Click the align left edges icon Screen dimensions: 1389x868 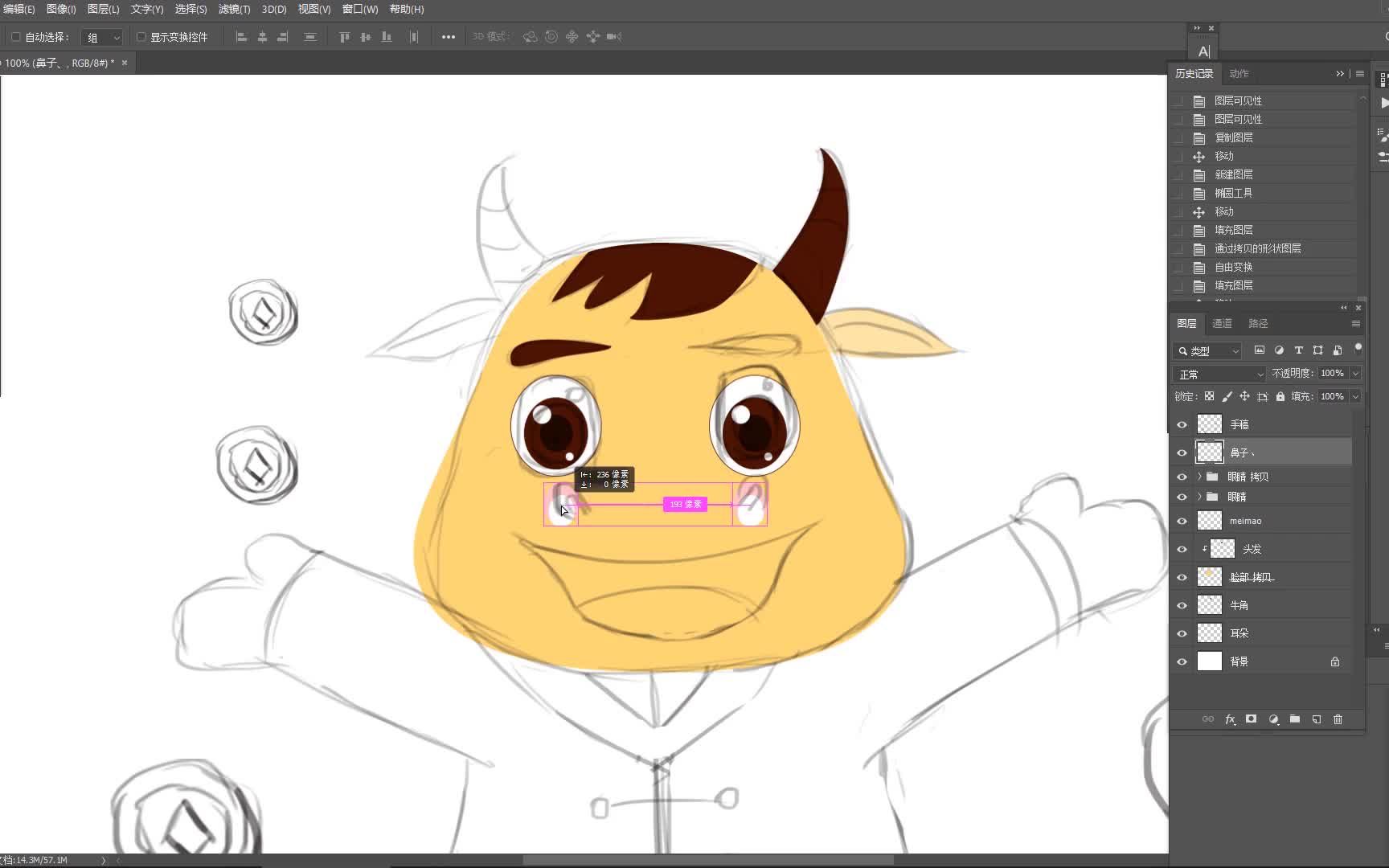click(x=241, y=37)
